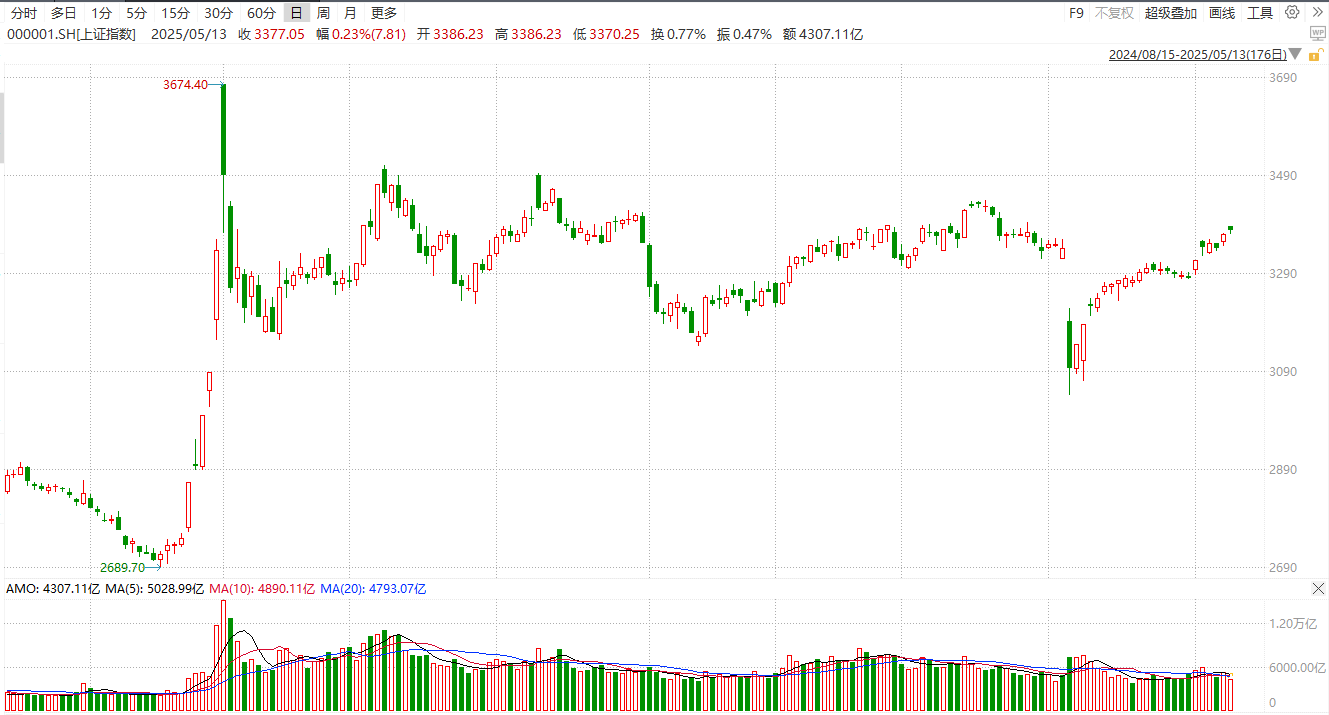The height and width of the screenshot is (715, 1329).
Task: Select the 1分 period tab
Action: tap(101, 13)
